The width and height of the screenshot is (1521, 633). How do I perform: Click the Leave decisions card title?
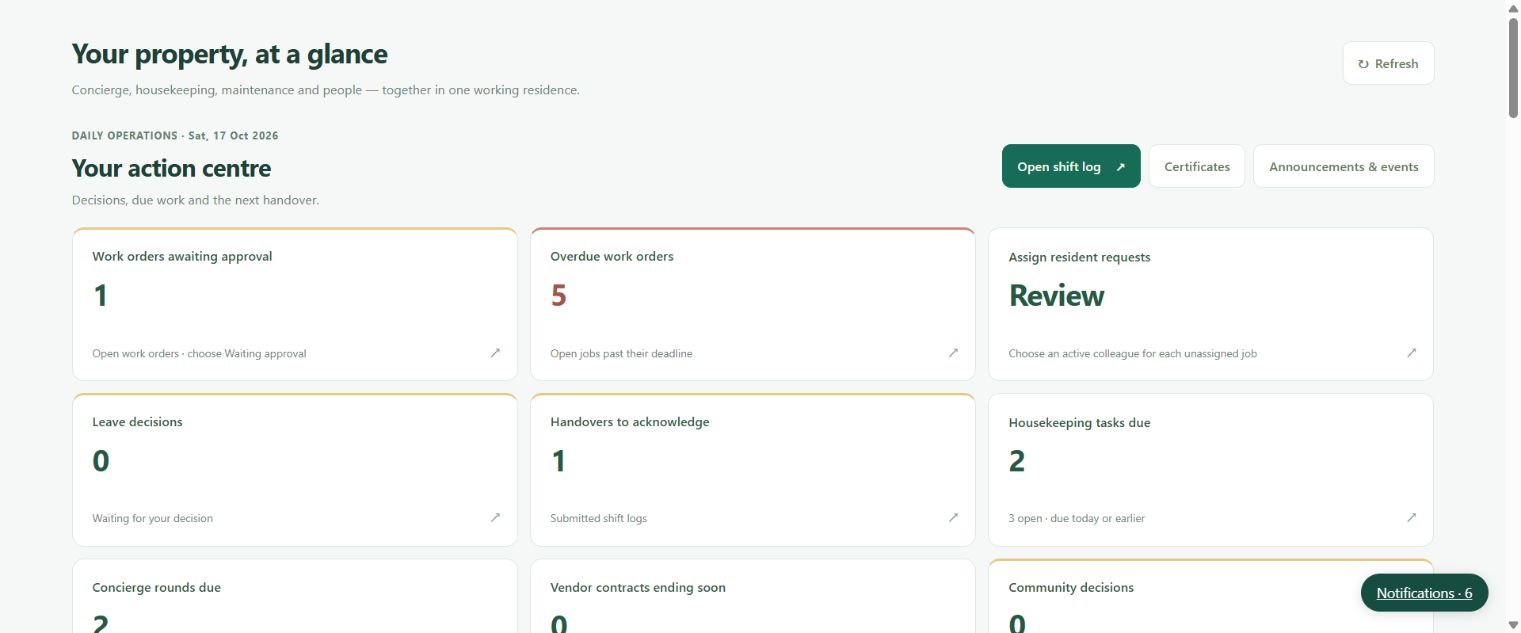(137, 422)
